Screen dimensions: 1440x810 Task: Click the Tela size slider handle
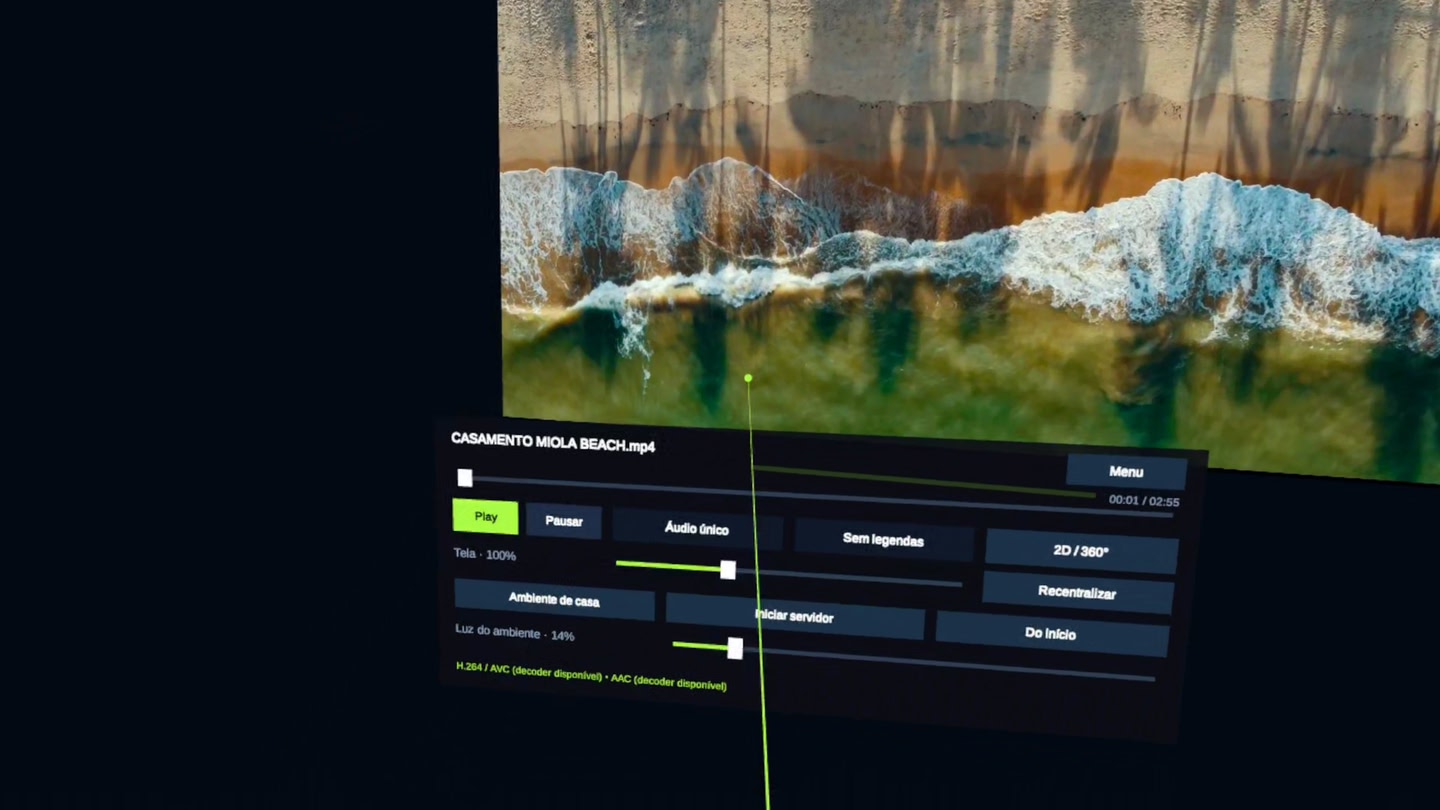tap(728, 570)
